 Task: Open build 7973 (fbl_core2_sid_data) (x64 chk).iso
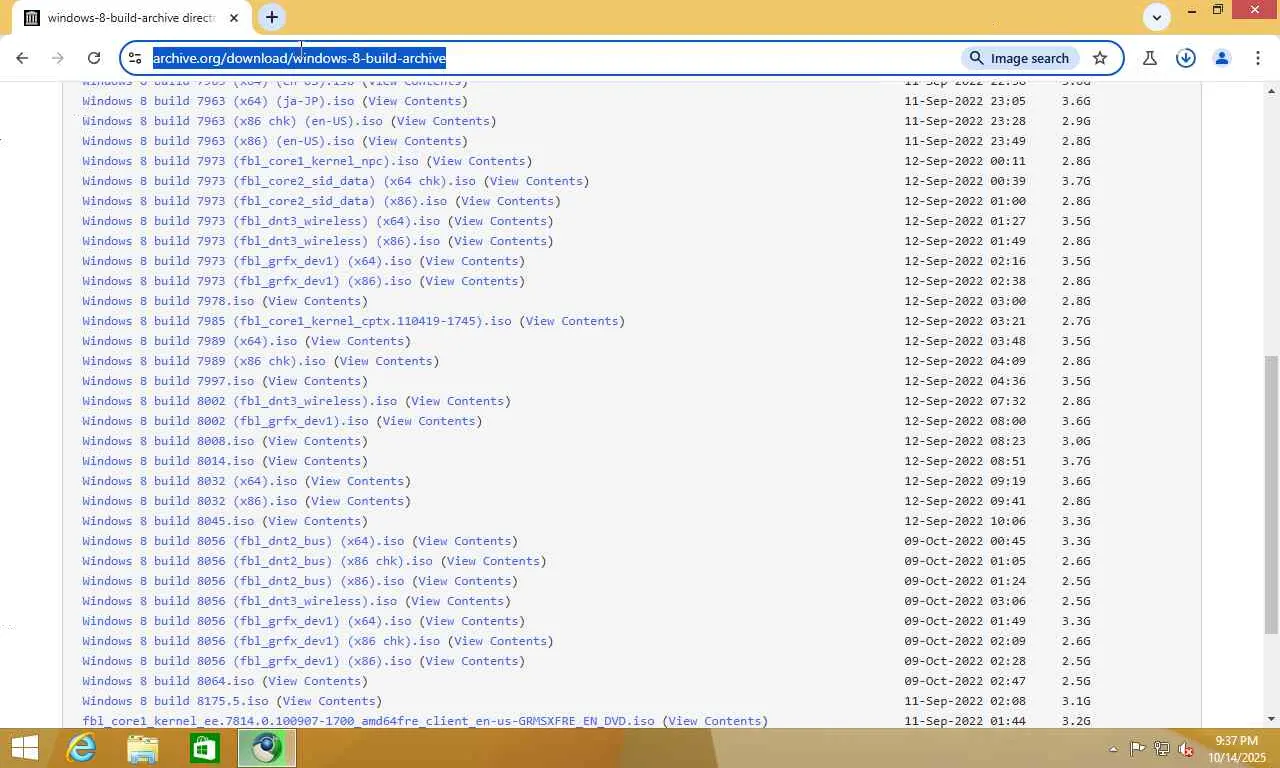point(279,181)
